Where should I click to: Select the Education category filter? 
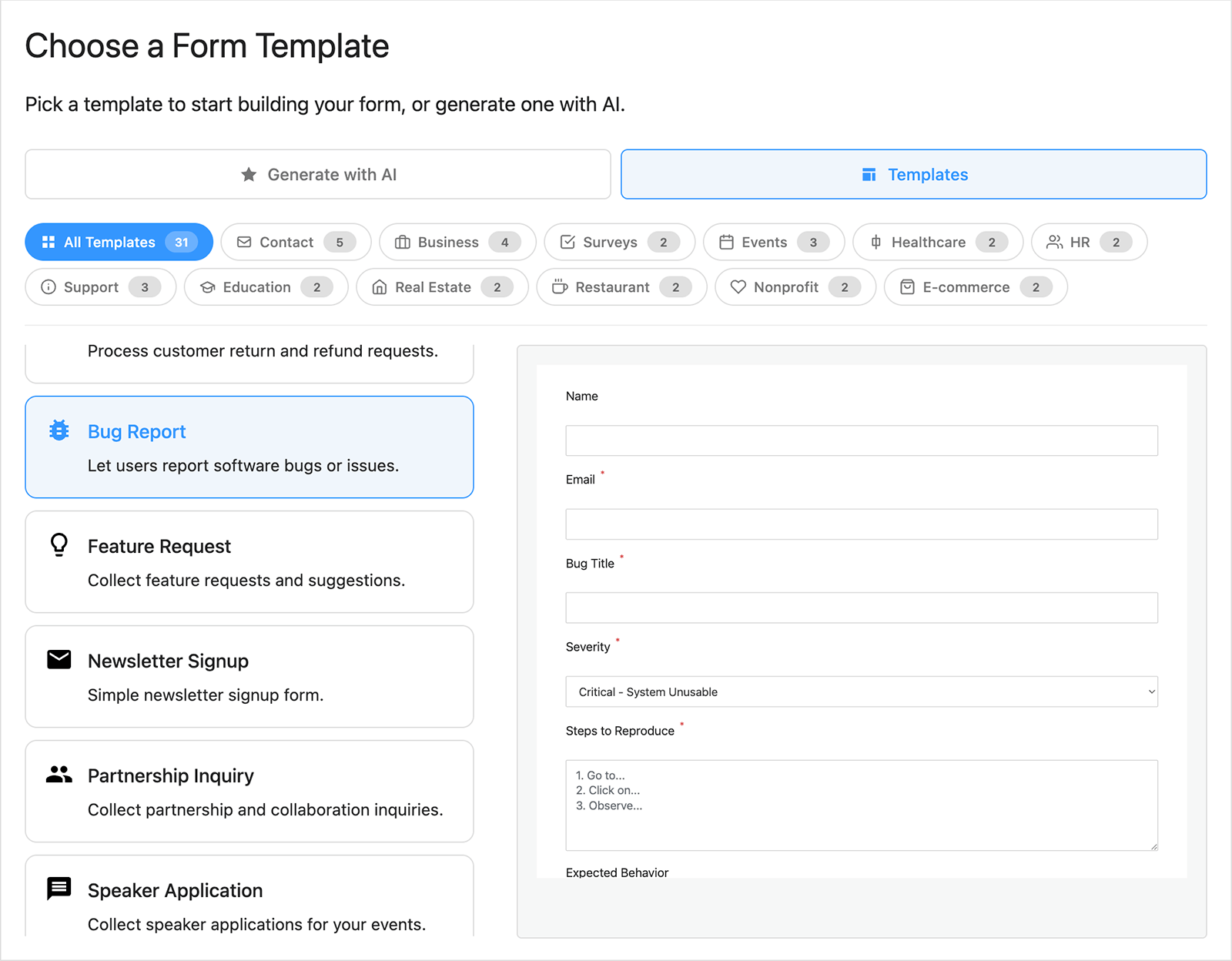click(x=265, y=287)
